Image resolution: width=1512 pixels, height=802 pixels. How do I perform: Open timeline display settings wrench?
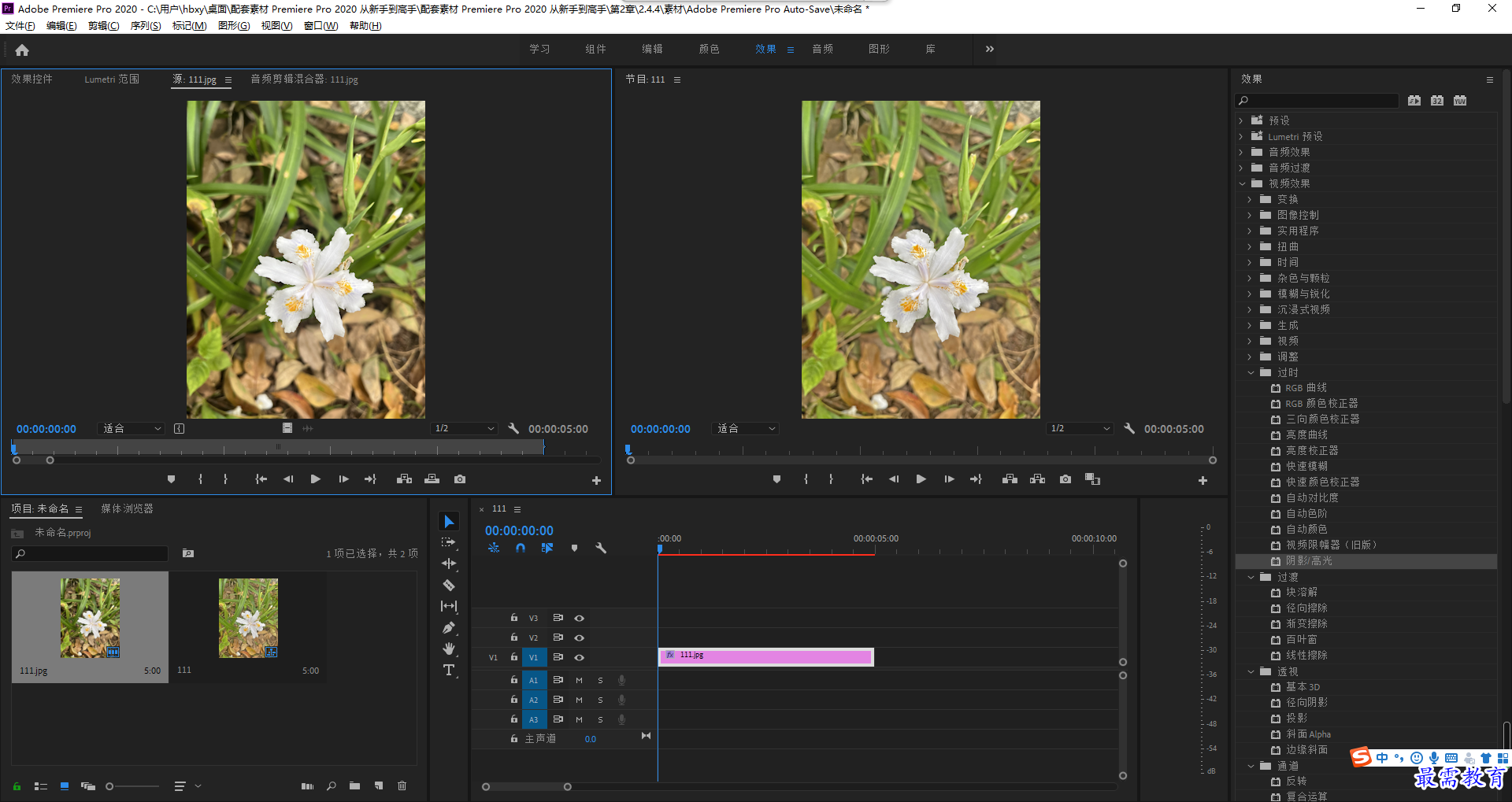click(x=601, y=548)
